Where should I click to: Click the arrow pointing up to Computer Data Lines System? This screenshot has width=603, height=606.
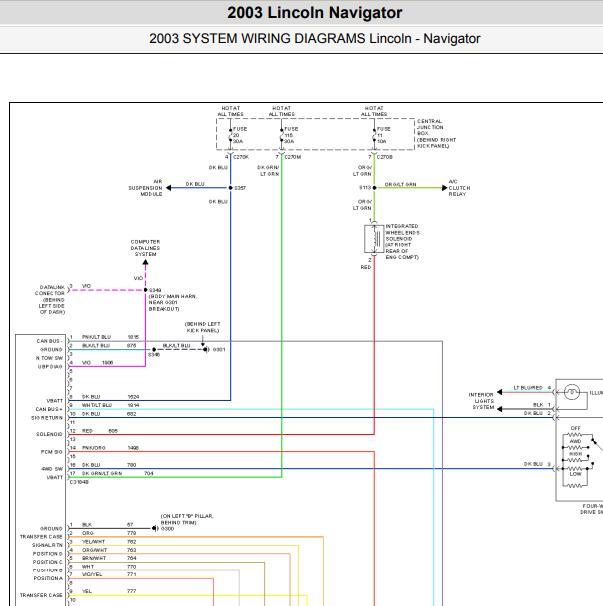(x=145, y=262)
